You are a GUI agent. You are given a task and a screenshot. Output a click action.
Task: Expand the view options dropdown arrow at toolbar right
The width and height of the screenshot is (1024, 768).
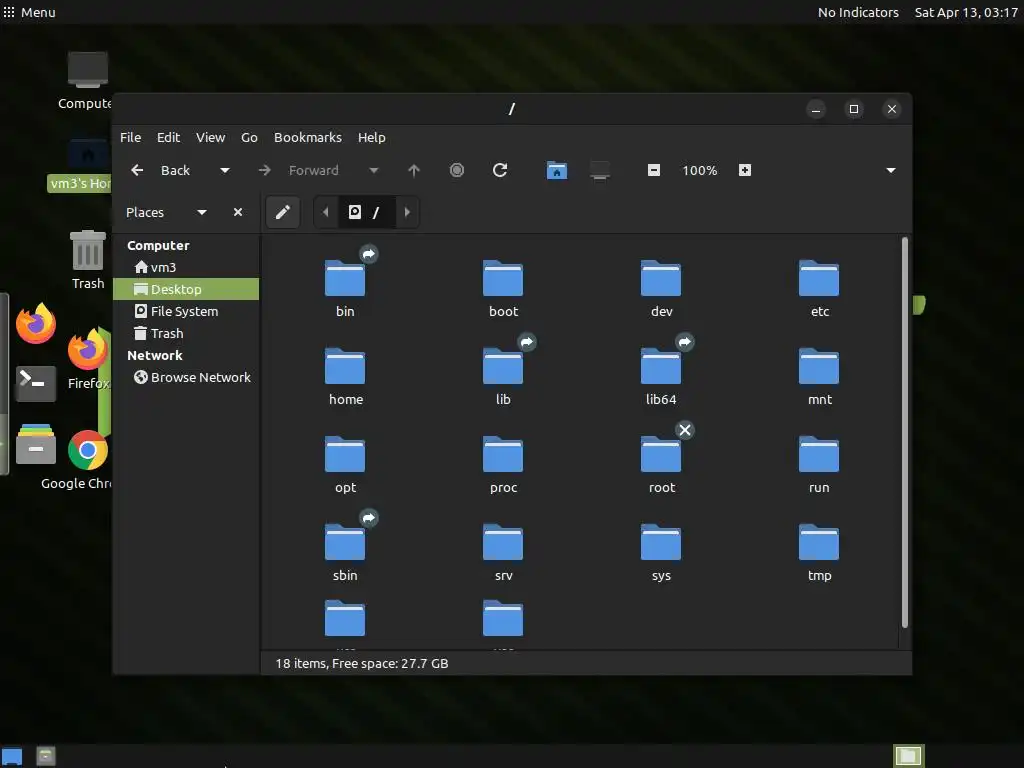890,170
